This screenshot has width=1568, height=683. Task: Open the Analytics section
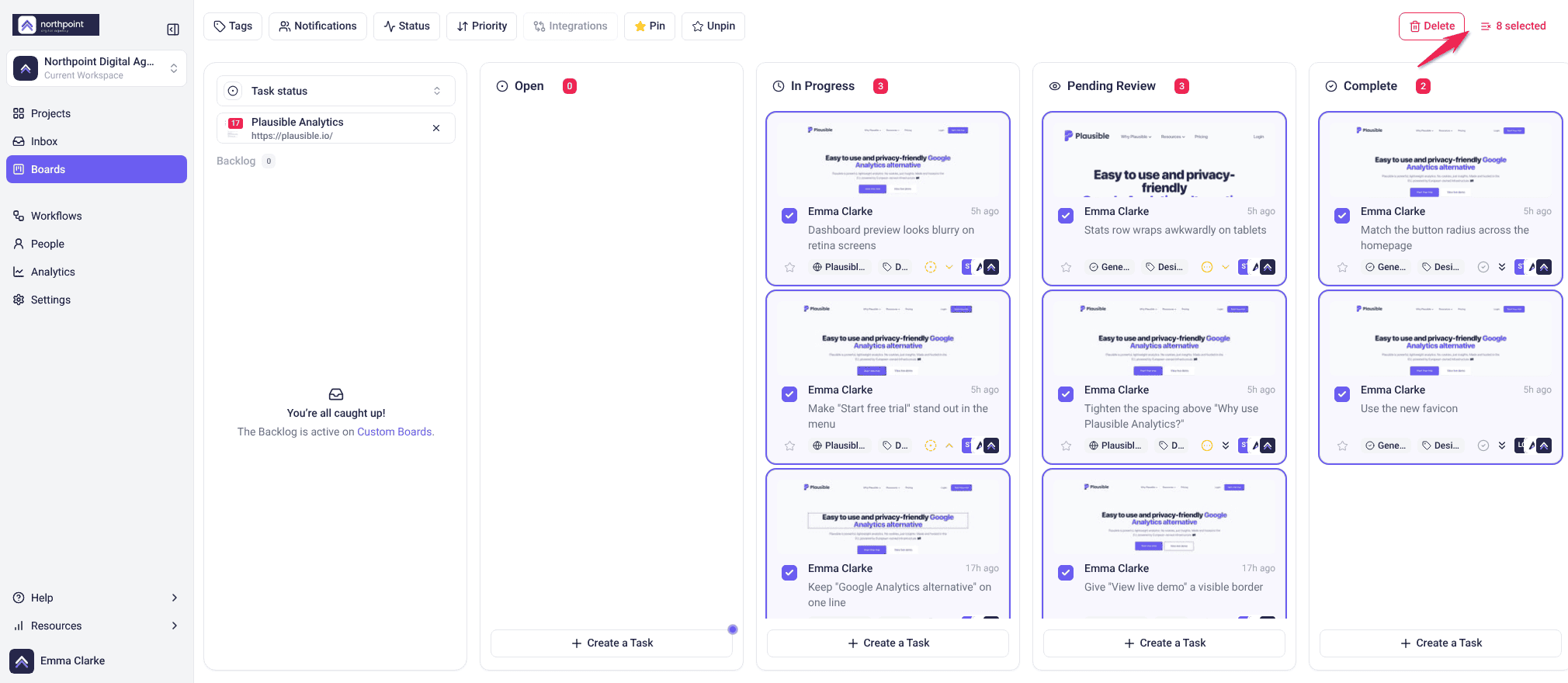click(x=96, y=272)
